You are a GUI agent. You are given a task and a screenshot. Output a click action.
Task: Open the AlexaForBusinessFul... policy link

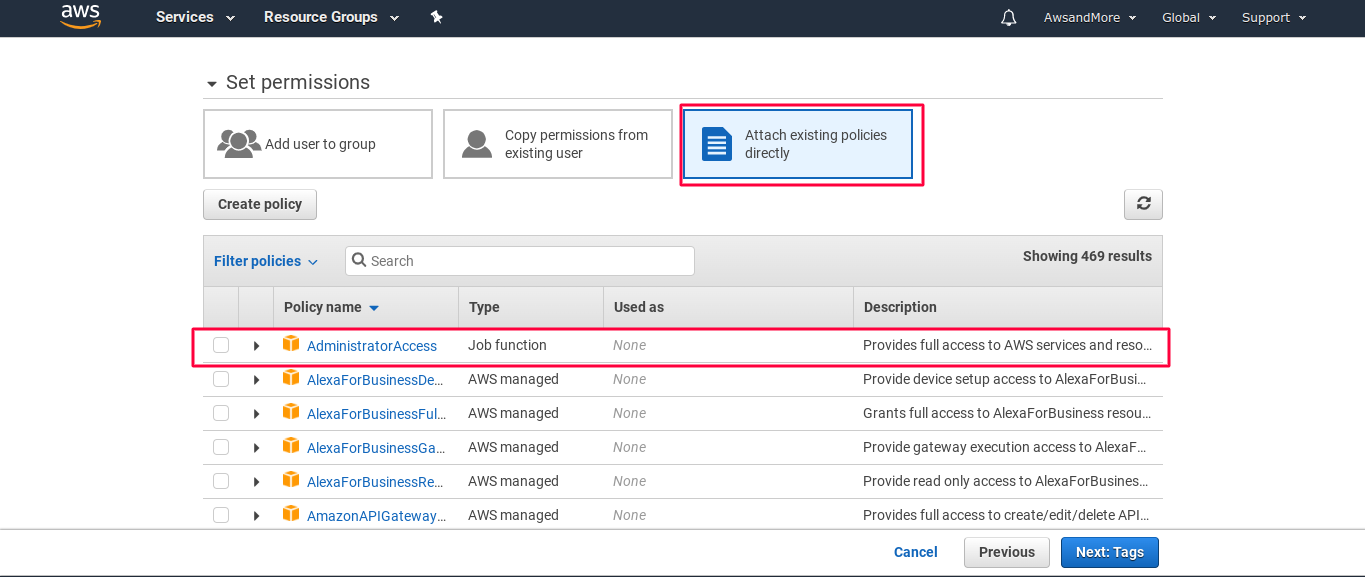[x=376, y=414]
